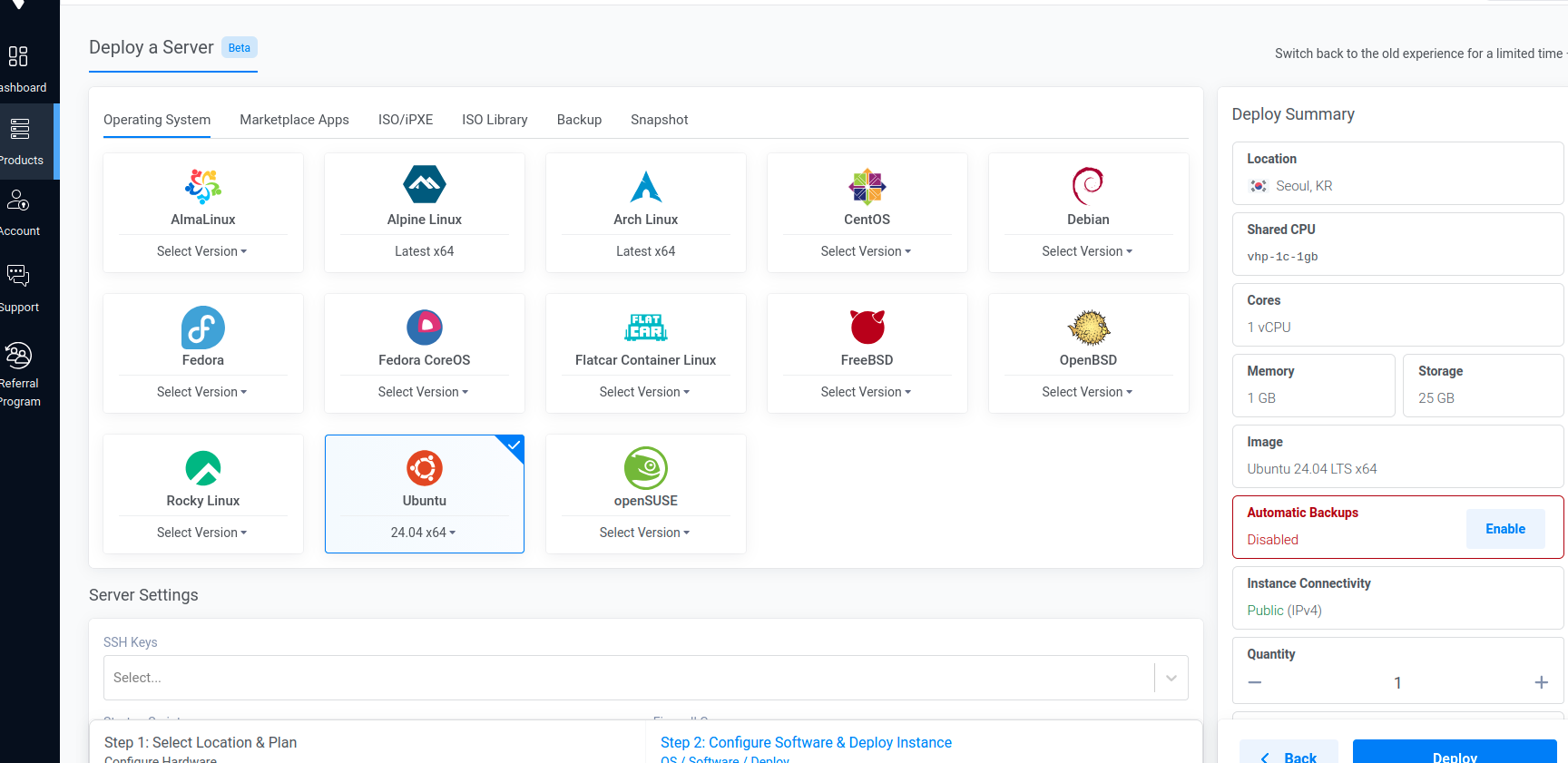Increase quantity with plus button

[1541, 682]
